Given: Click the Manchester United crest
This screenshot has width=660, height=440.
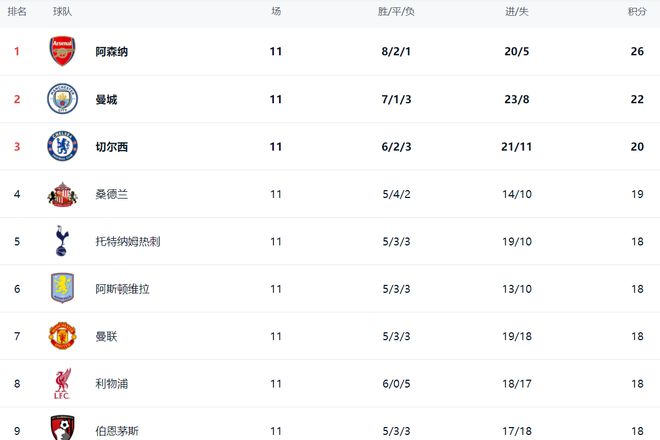Looking at the screenshot, I should (x=62, y=336).
